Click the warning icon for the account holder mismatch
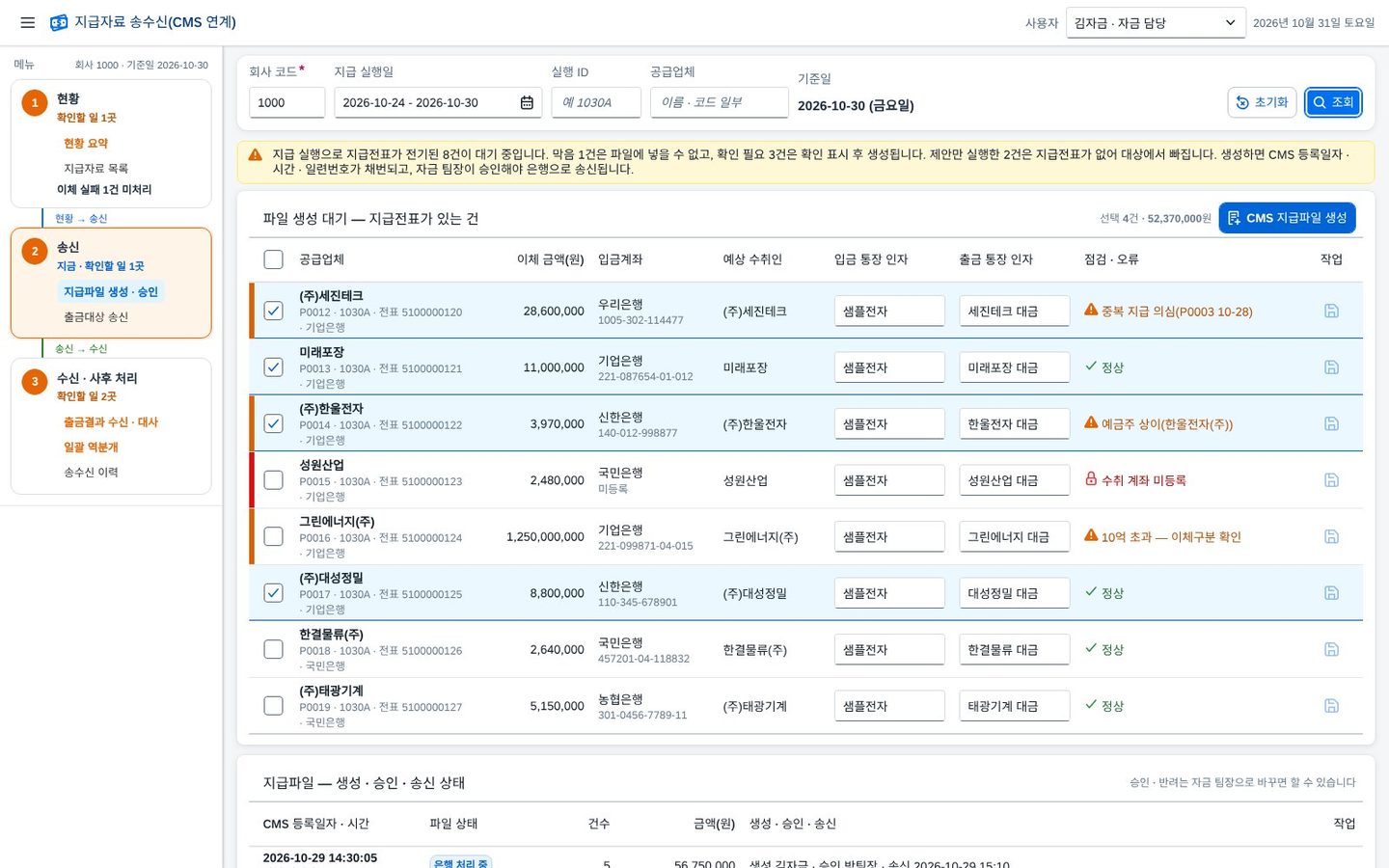The image size is (1389, 868). click(1091, 422)
